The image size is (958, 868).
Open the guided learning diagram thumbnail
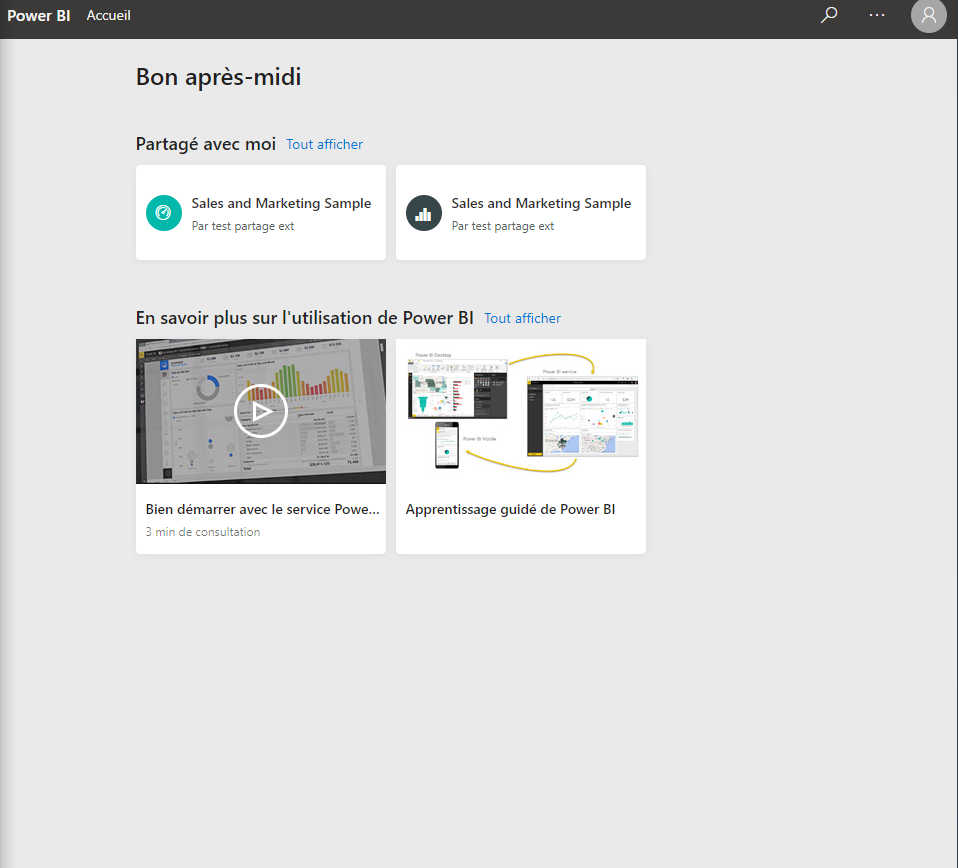click(x=521, y=411)
